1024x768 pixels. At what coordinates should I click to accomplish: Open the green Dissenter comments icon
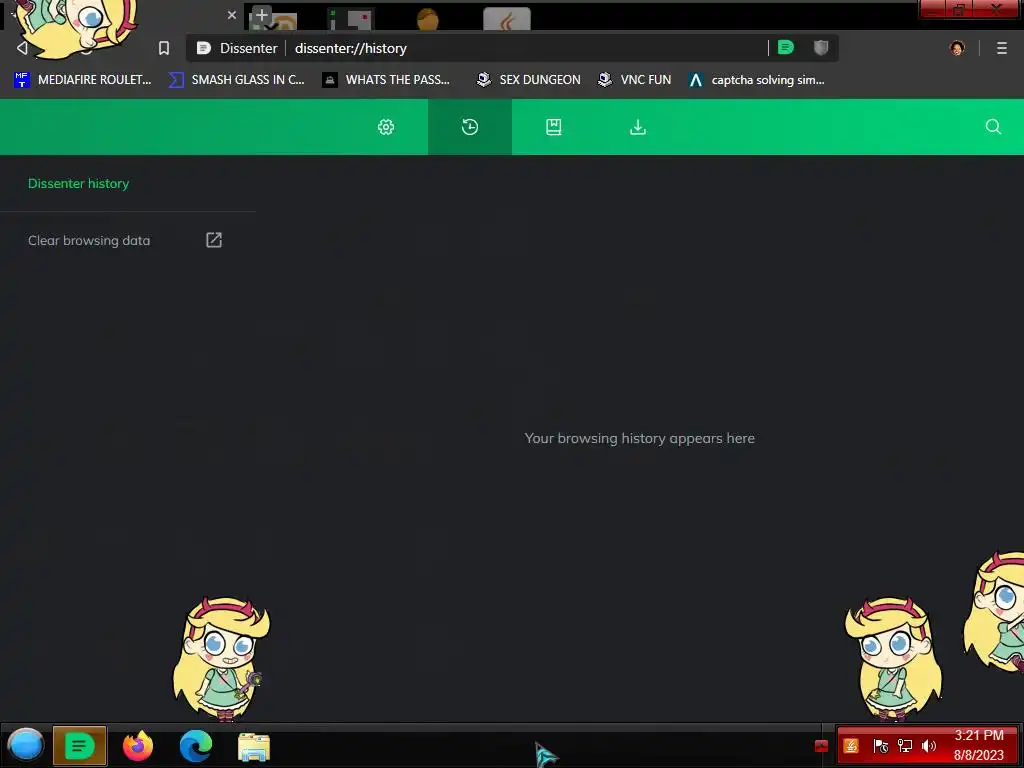pyautogui.click(x=786, y=47)
